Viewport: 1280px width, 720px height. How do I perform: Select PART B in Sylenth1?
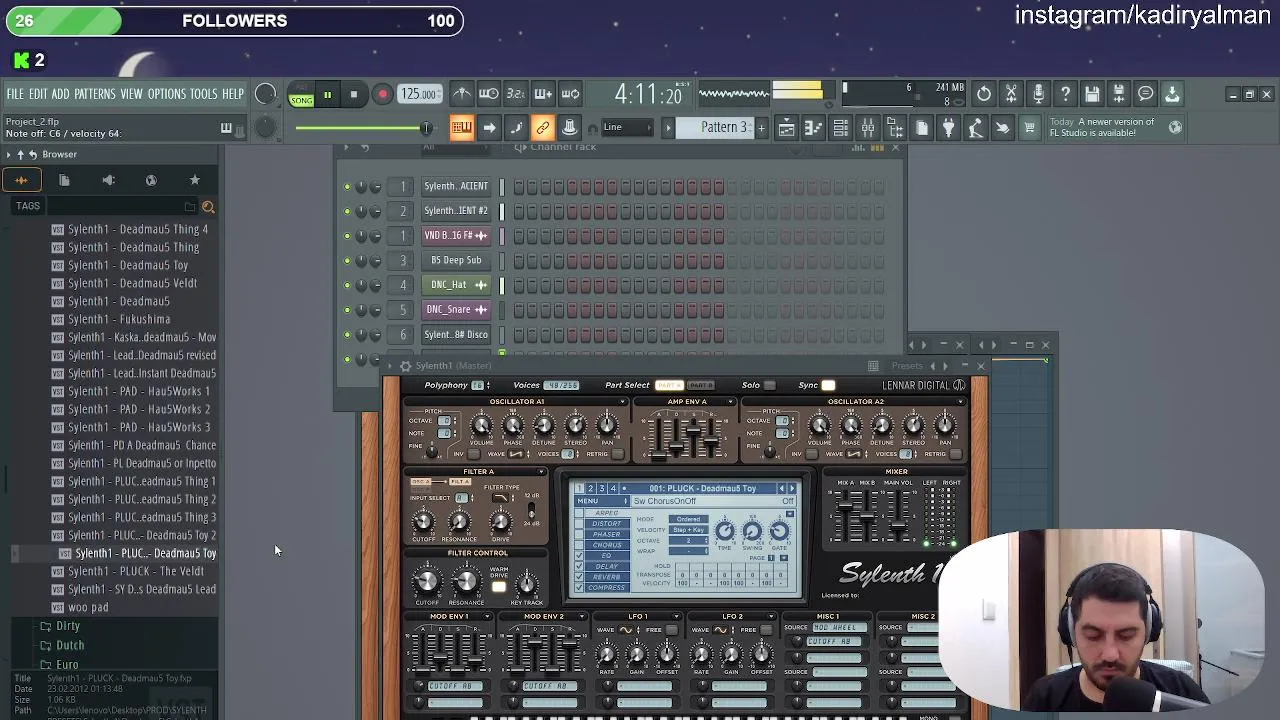[701, 385]
